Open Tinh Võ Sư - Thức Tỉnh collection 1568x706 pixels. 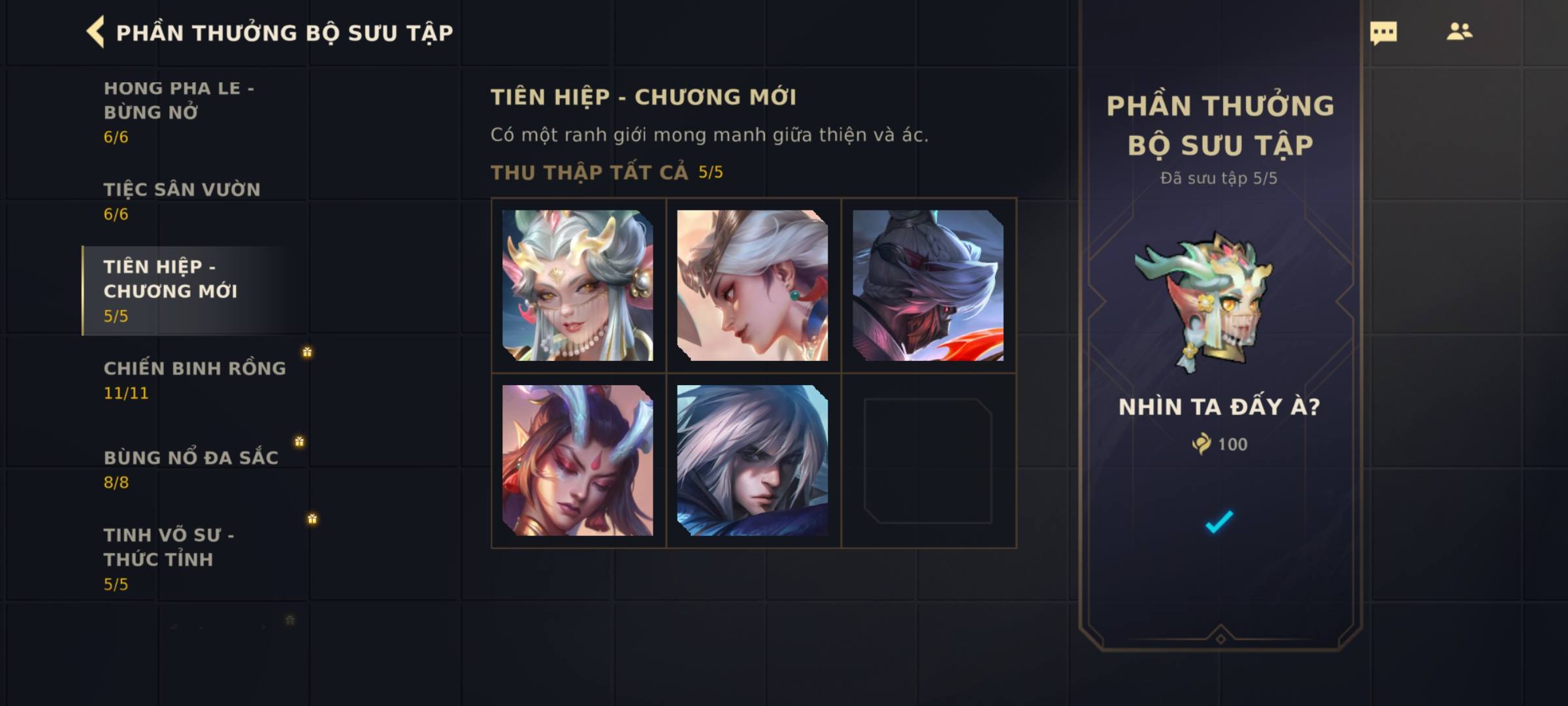pos(189,559)
